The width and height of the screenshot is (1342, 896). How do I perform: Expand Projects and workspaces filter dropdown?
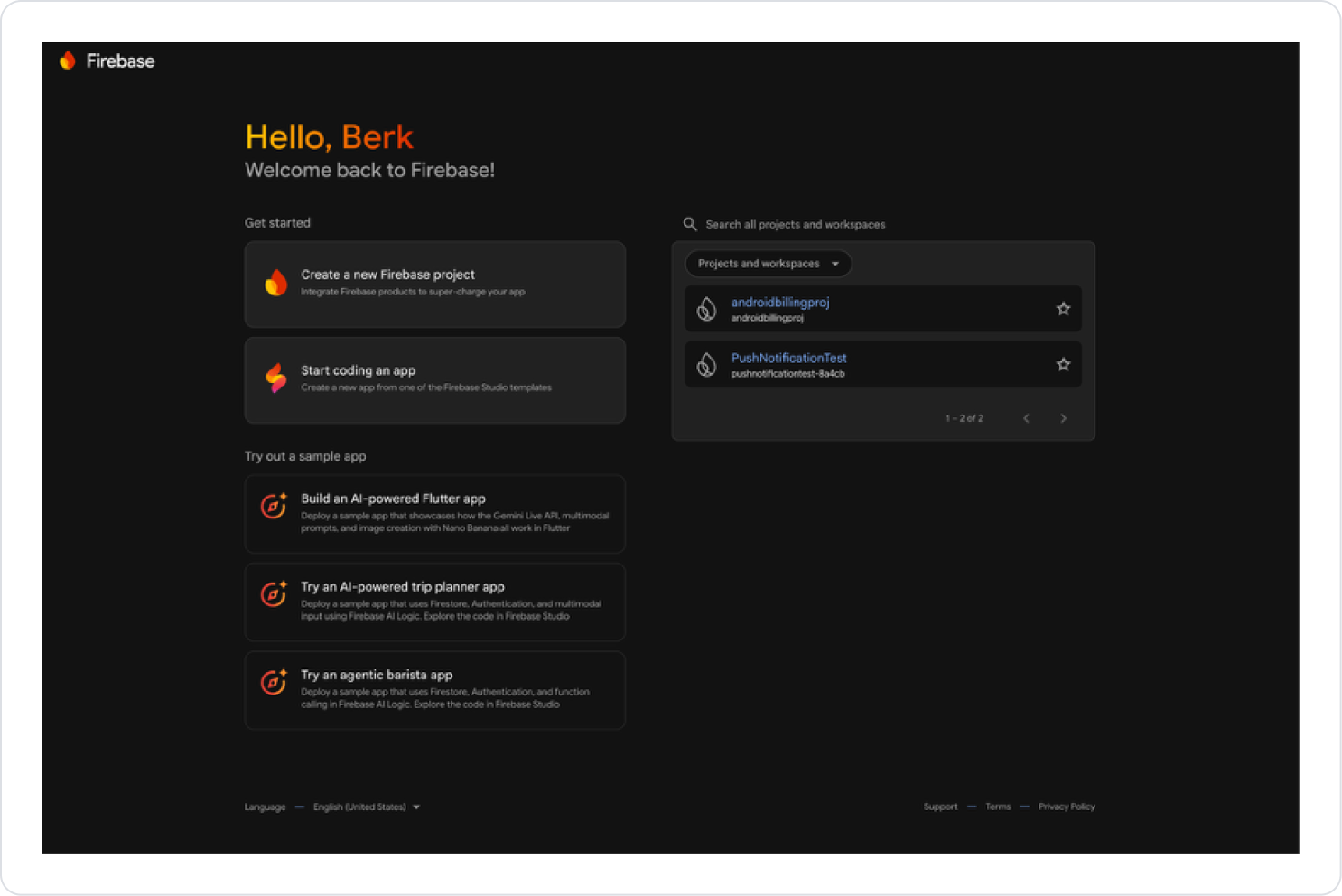(x=768, y=264)
